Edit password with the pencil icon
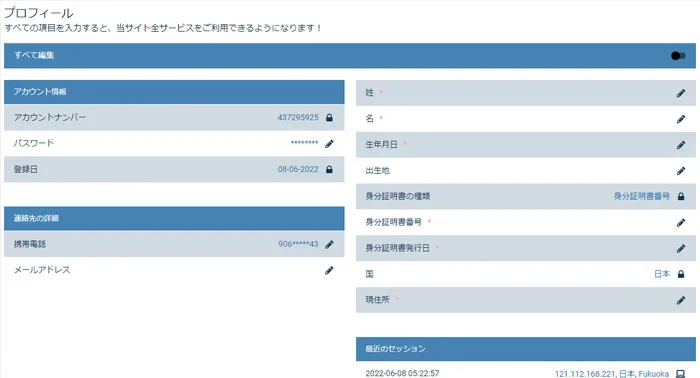 point(329,144)
